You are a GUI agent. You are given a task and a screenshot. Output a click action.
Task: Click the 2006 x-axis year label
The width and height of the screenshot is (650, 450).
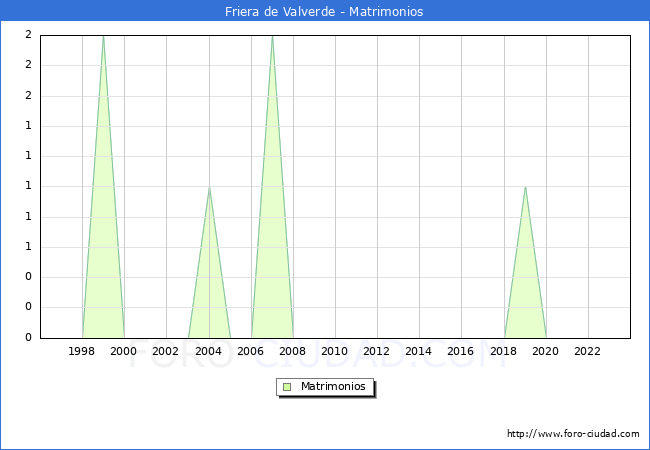pos(251,351)
